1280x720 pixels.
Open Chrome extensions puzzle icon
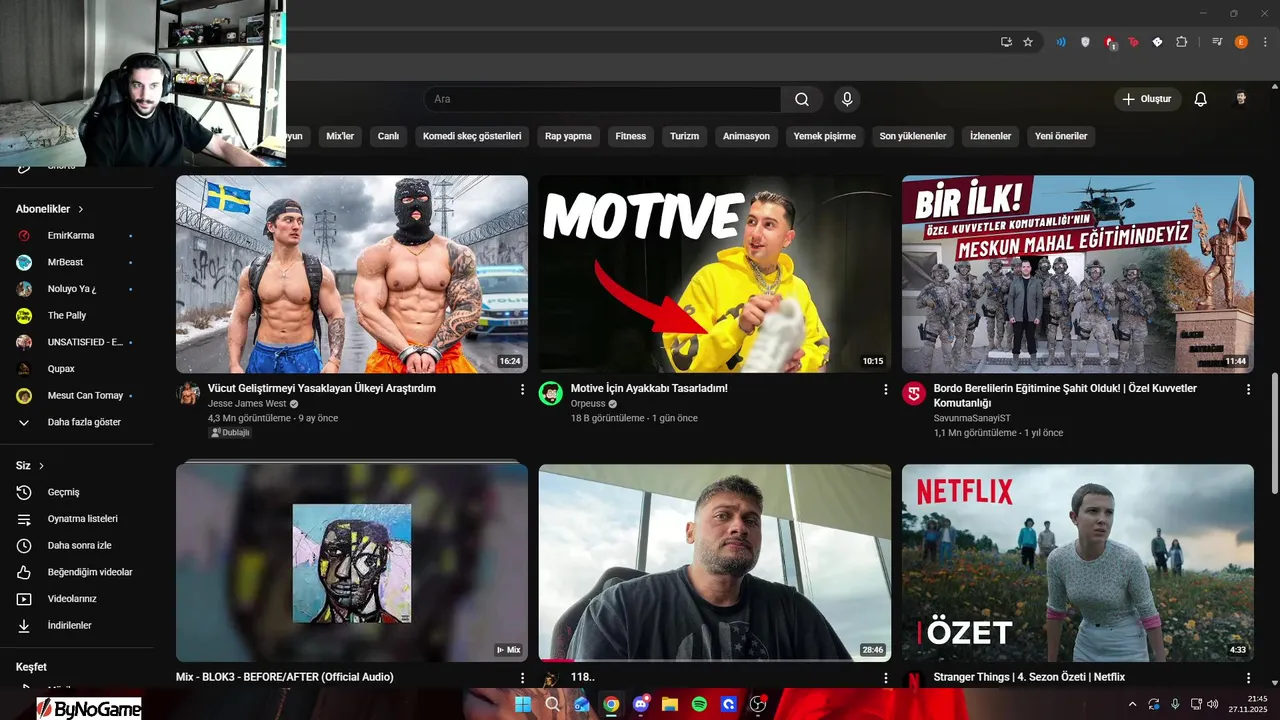[x=1182, y=42]
